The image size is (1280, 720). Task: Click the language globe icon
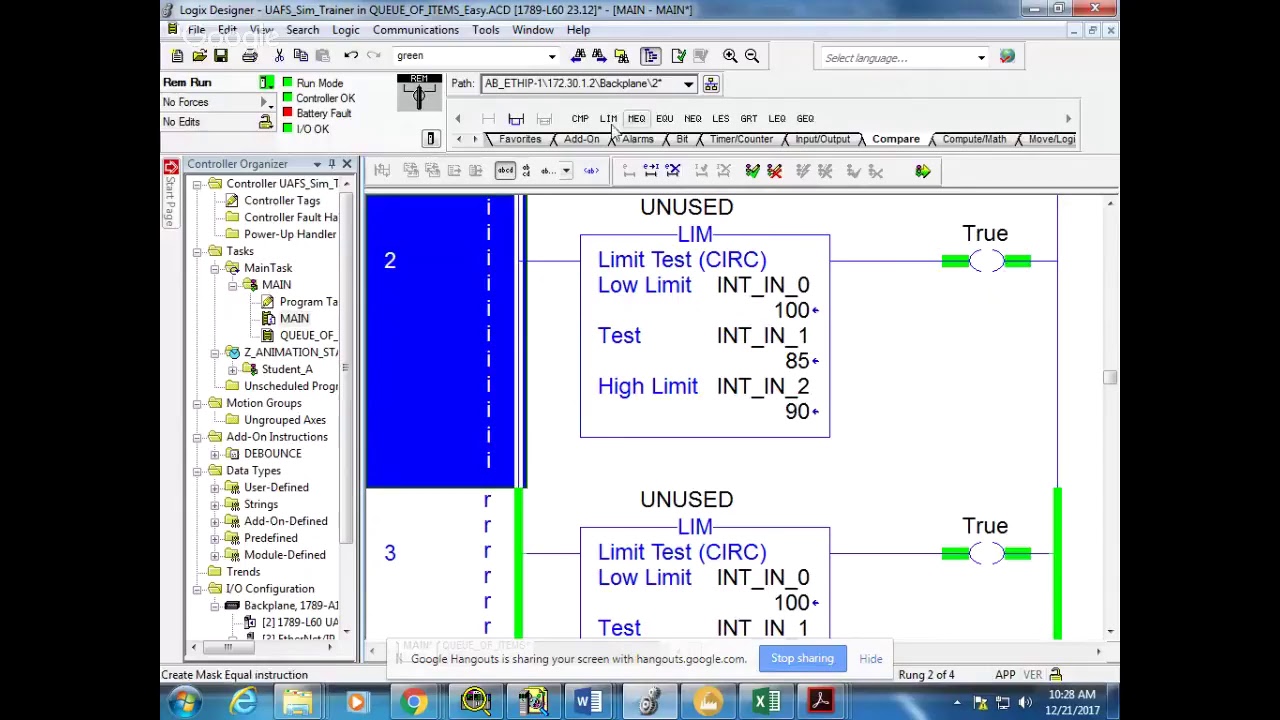coord(1007,57)
